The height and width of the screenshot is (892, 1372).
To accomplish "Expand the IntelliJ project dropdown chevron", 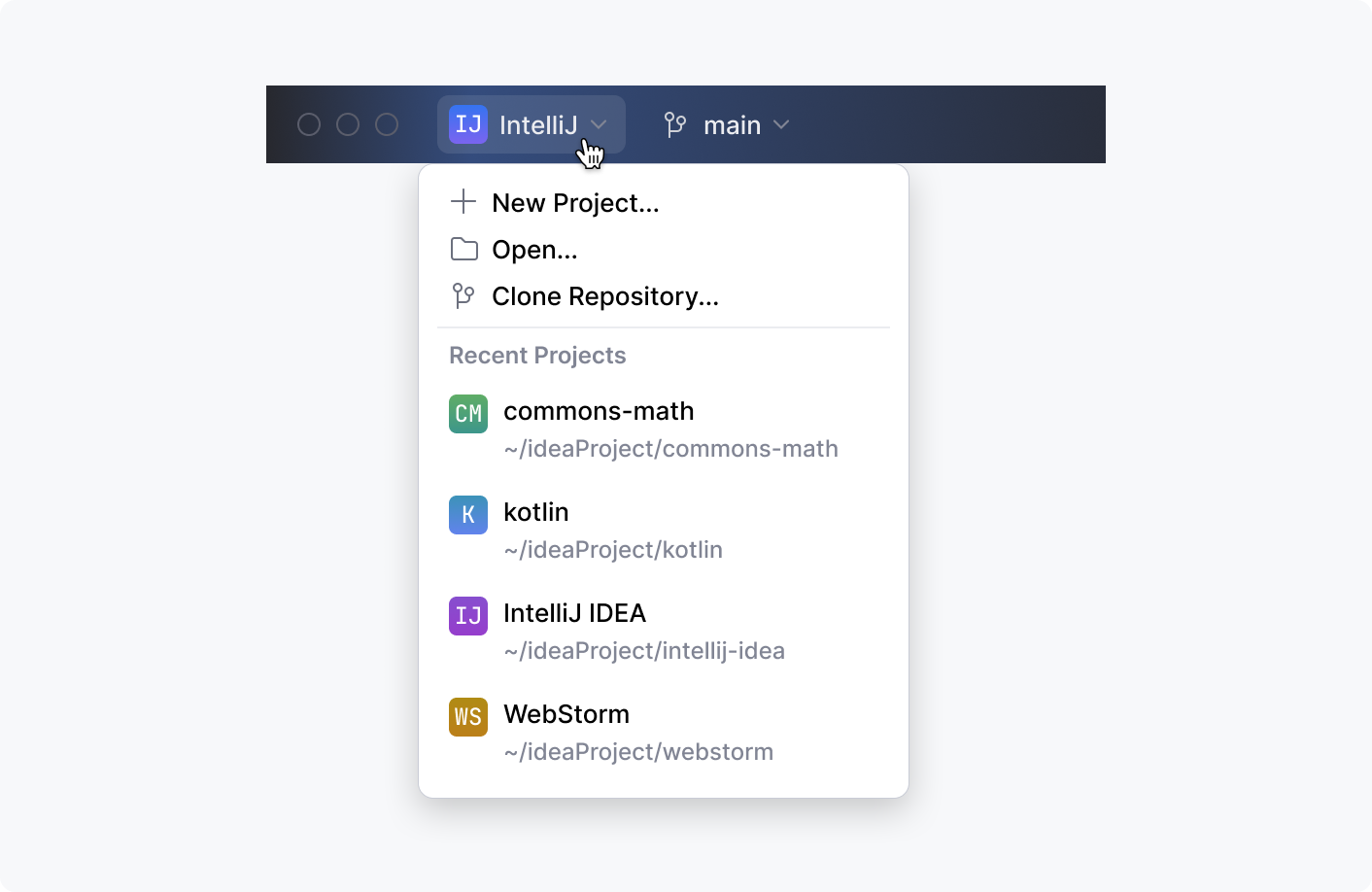I will coord(600,124).
